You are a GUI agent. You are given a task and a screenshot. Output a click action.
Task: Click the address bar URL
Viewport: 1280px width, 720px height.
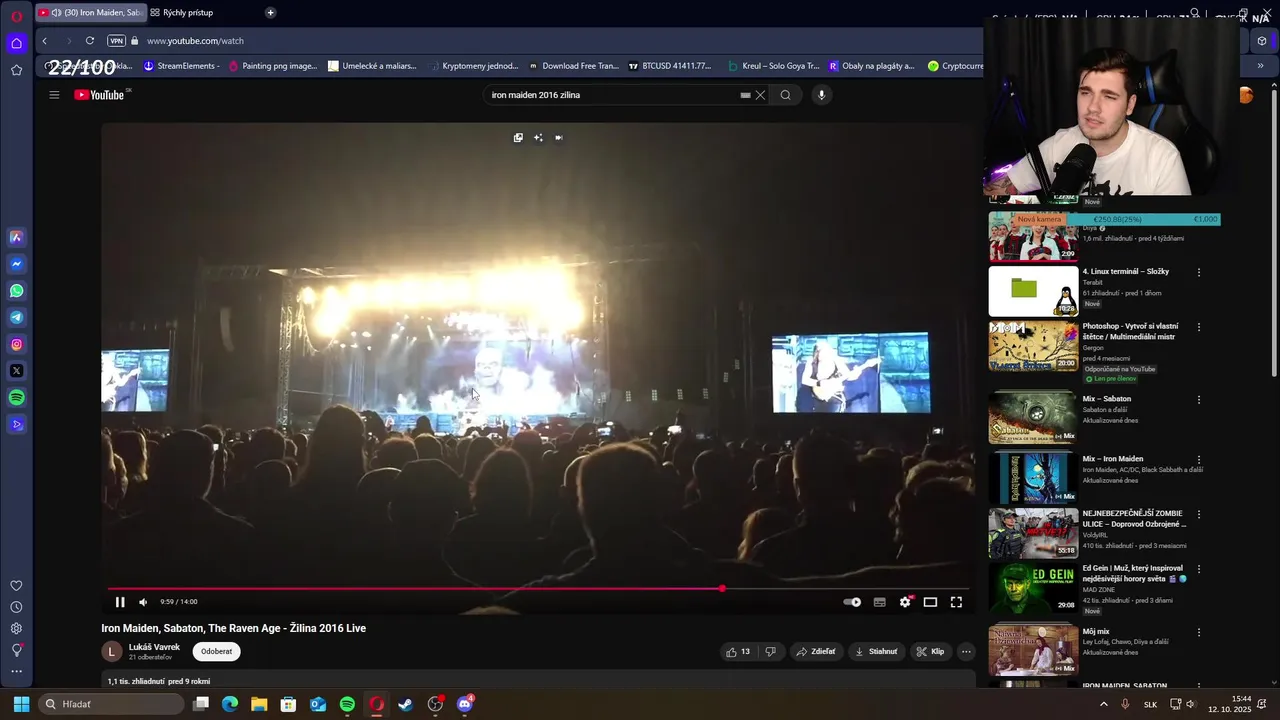pyautogui.click(x=195, y=41)
